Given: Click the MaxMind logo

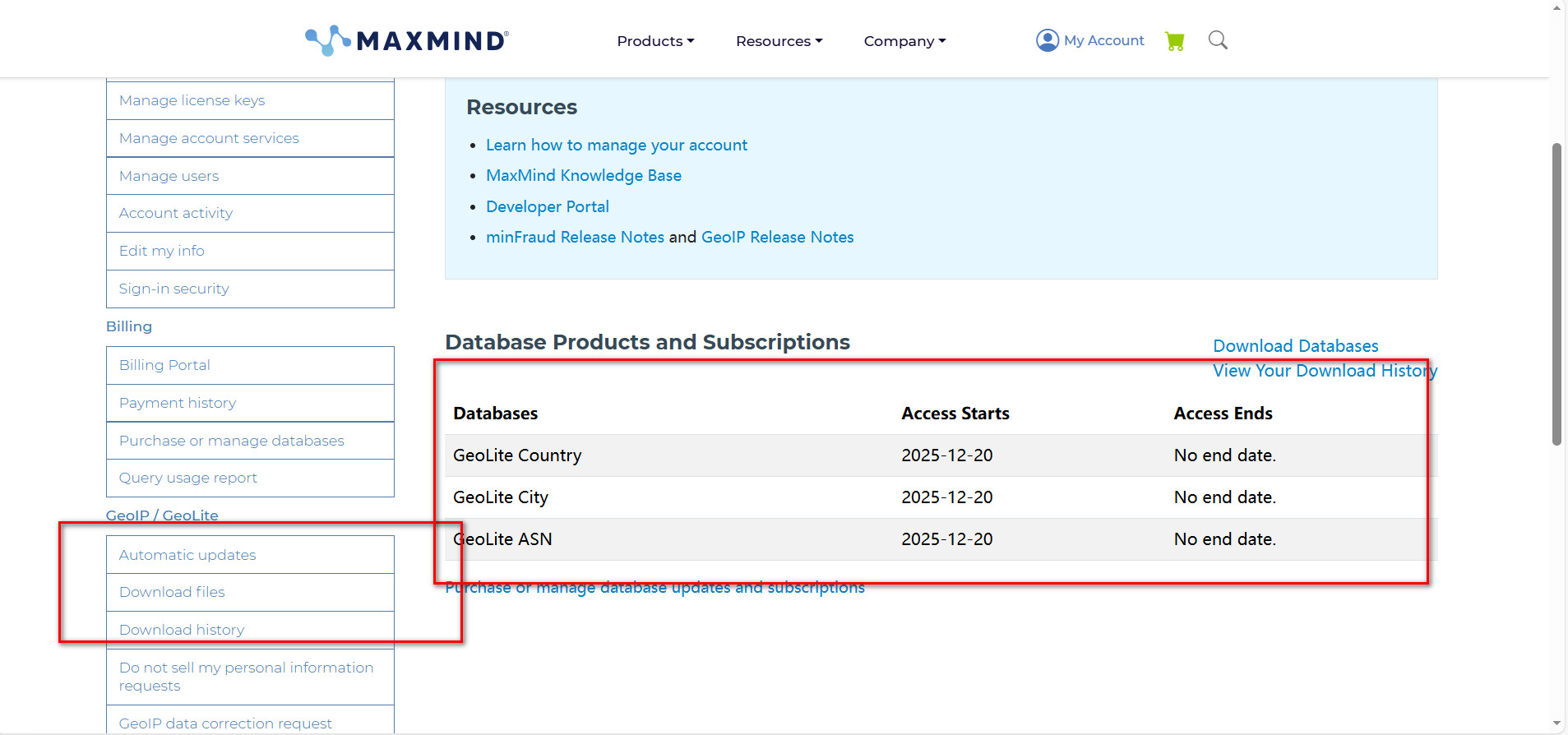Looking at the screenshot, I should [407, 40].
